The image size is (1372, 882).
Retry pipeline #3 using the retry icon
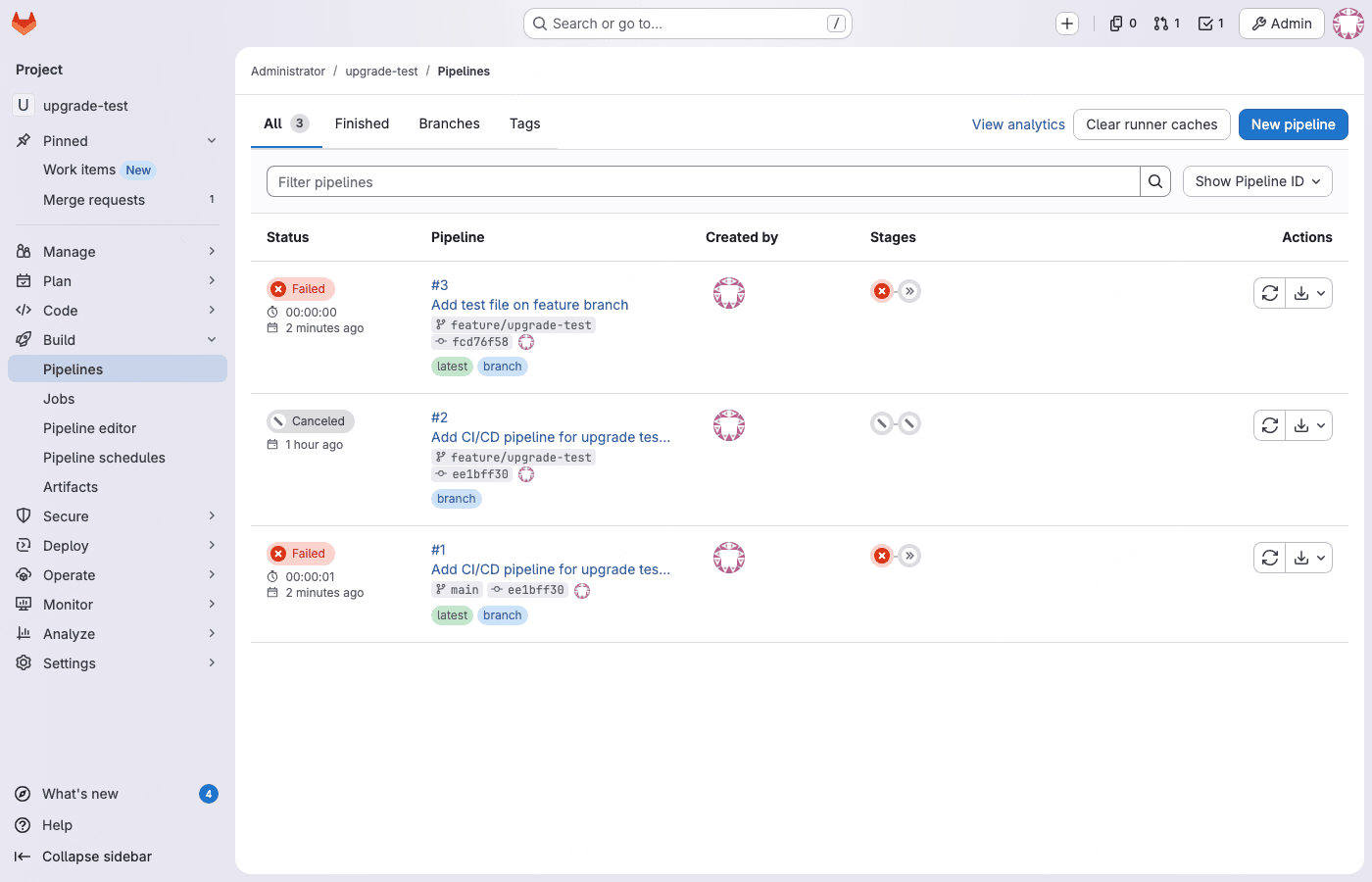coord(1269,292)
